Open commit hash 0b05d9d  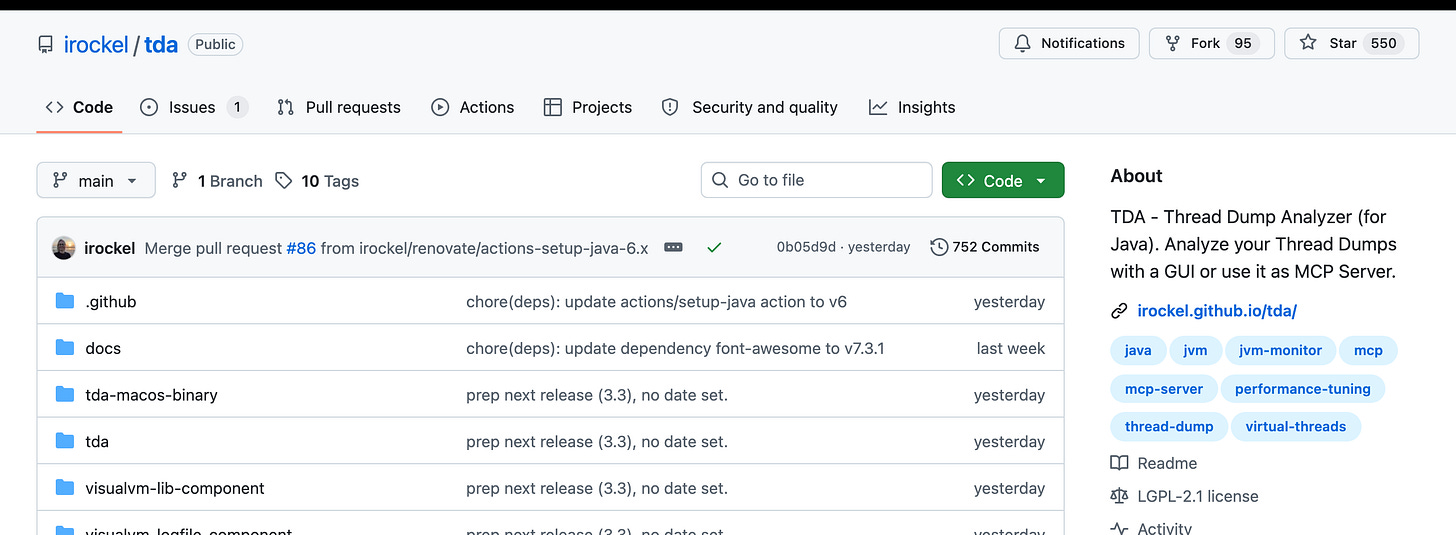tap(806, 247)
